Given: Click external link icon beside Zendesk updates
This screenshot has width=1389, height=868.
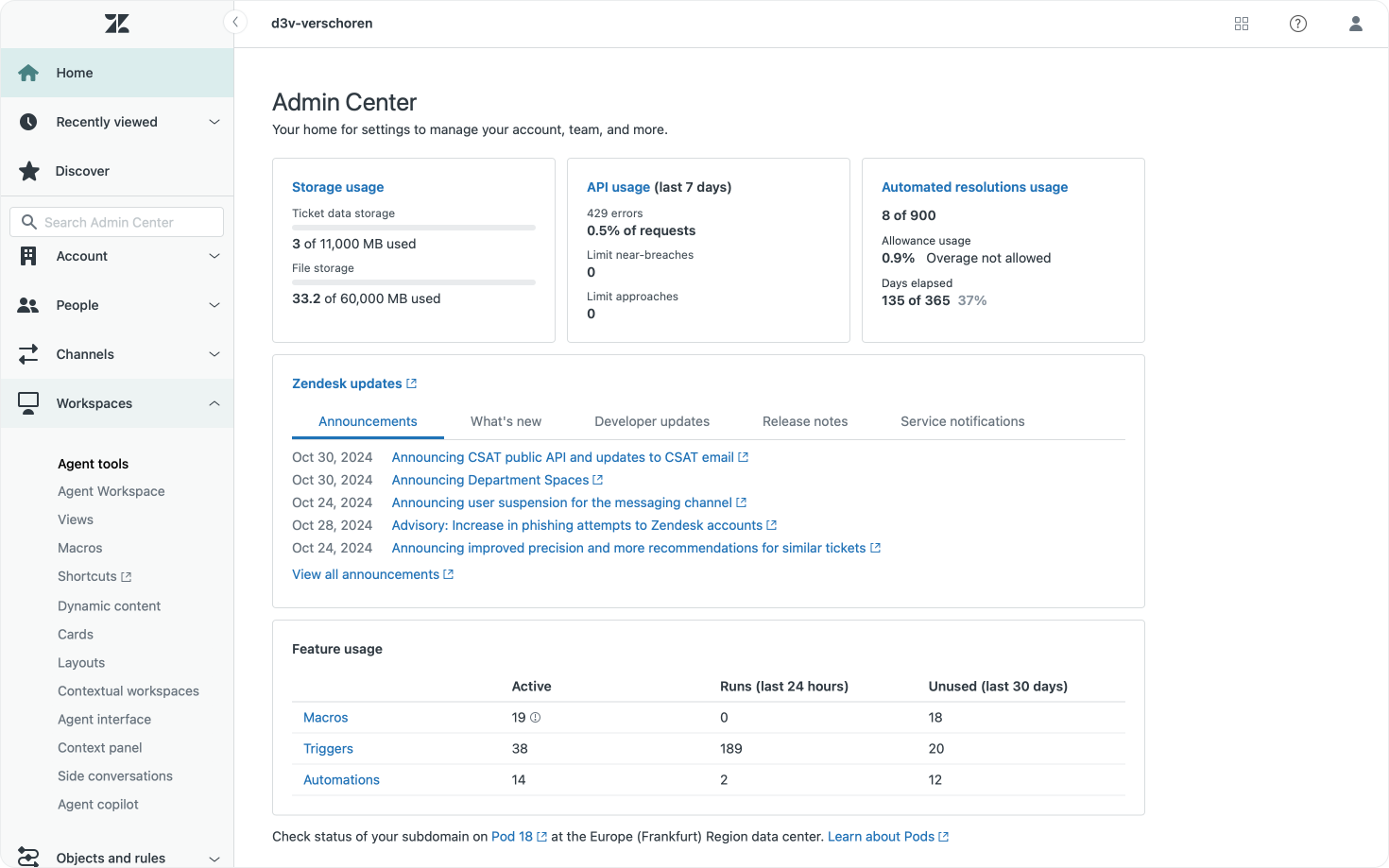Looking at the screenshot, I should tap(411, 383).
